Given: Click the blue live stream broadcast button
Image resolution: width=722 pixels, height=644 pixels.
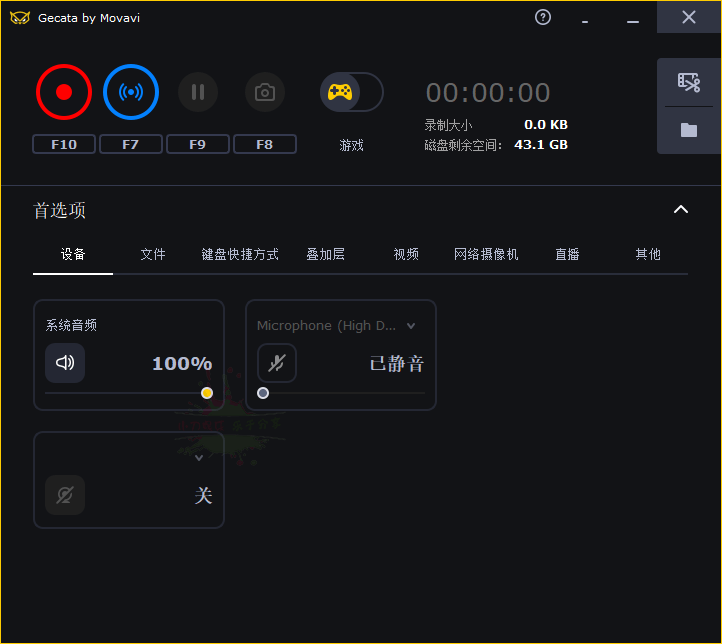Looking at the screenshot, I should [x=131, y=92].
